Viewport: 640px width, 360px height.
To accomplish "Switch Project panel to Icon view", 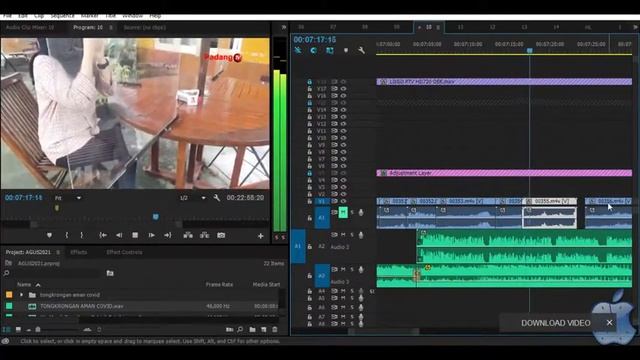I will [18, 329].
